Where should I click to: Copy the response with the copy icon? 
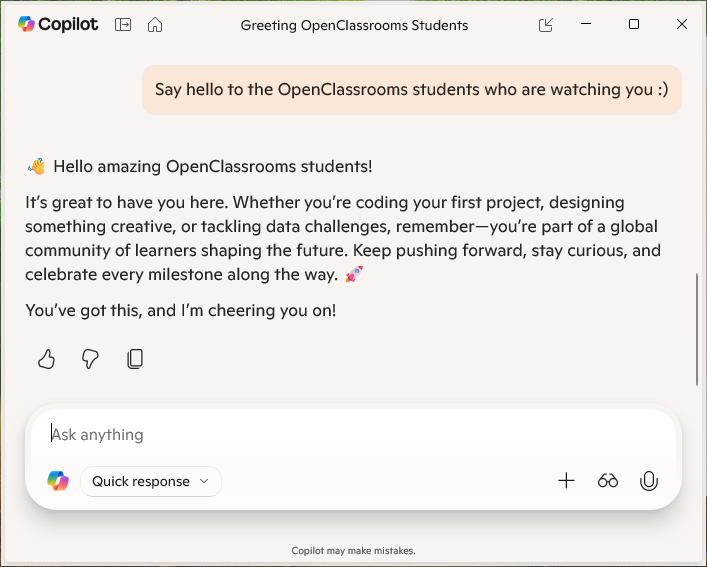tap(135, 359)
